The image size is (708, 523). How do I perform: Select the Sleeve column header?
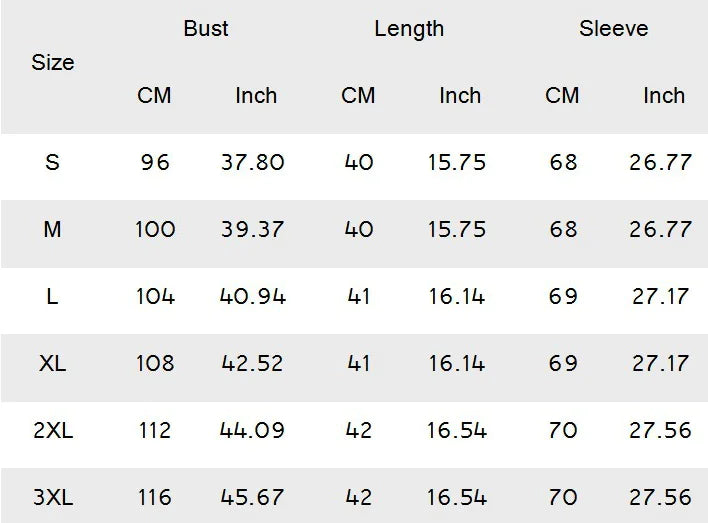coord(614,29)
